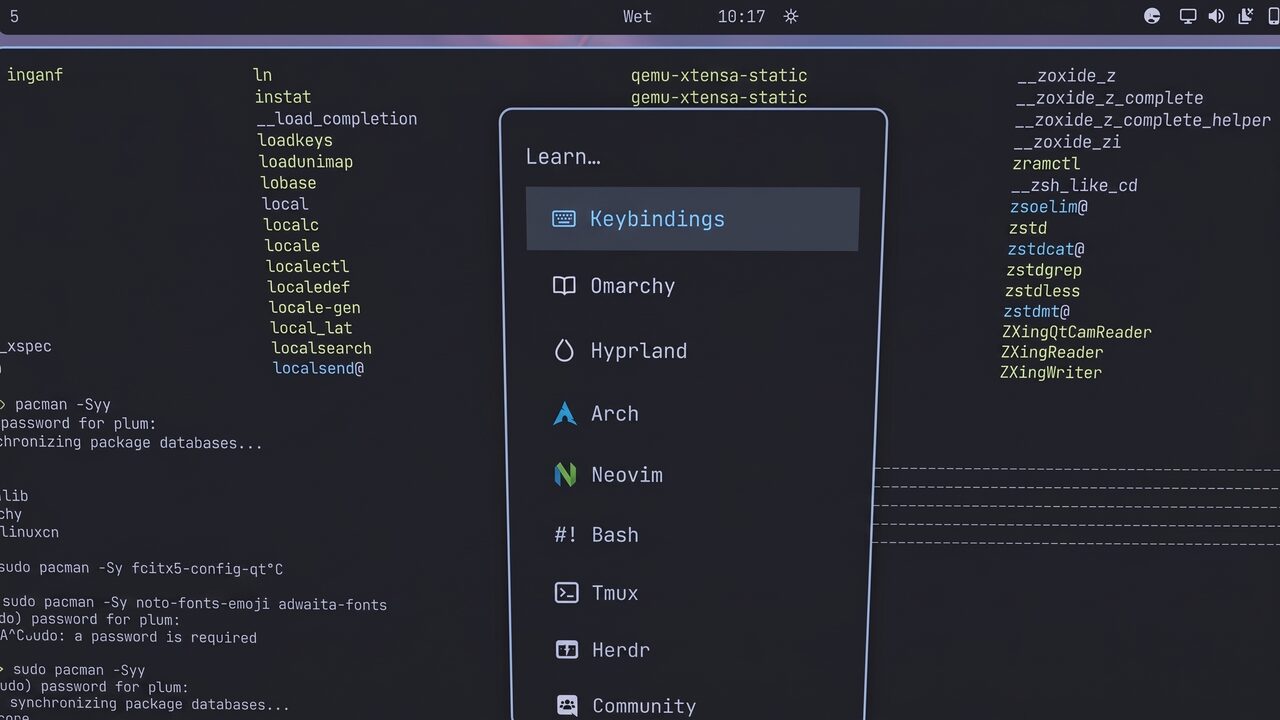1280x720 pixels.
Task: Click the speaker volume icon in top bar
Action: tap(1216, 16)
